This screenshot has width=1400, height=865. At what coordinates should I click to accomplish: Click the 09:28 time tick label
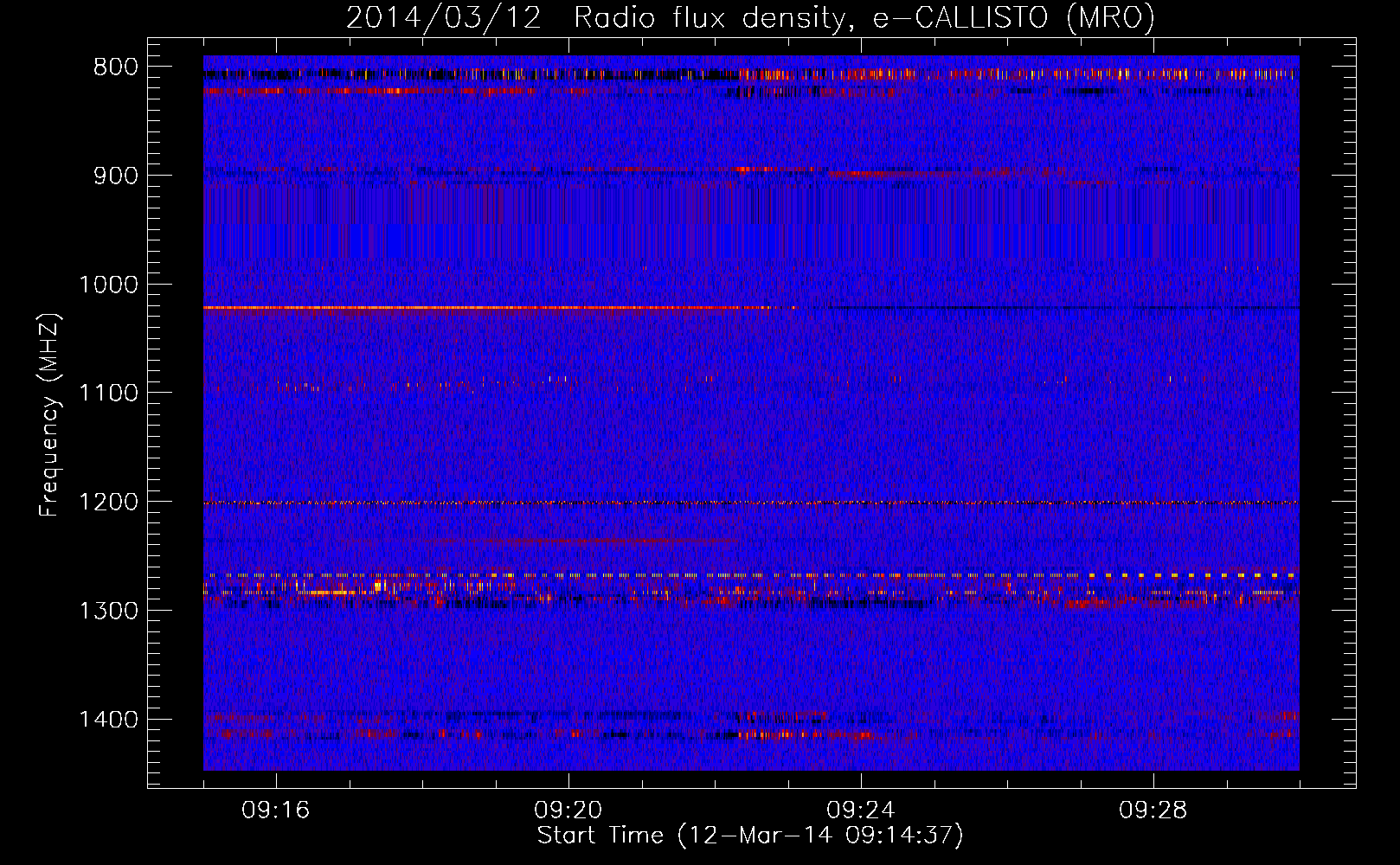1153,811
